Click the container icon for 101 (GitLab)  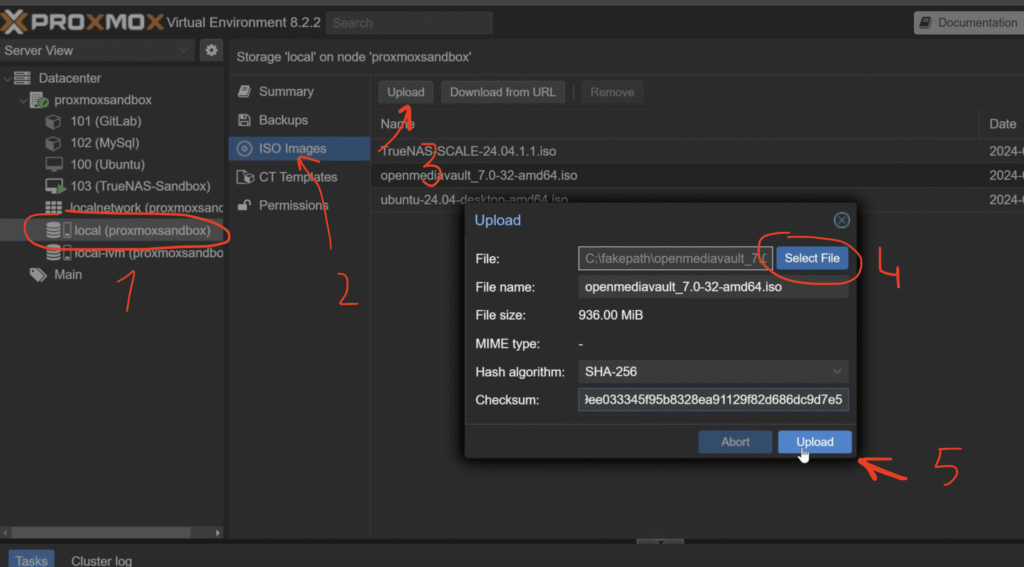point(53,122)
